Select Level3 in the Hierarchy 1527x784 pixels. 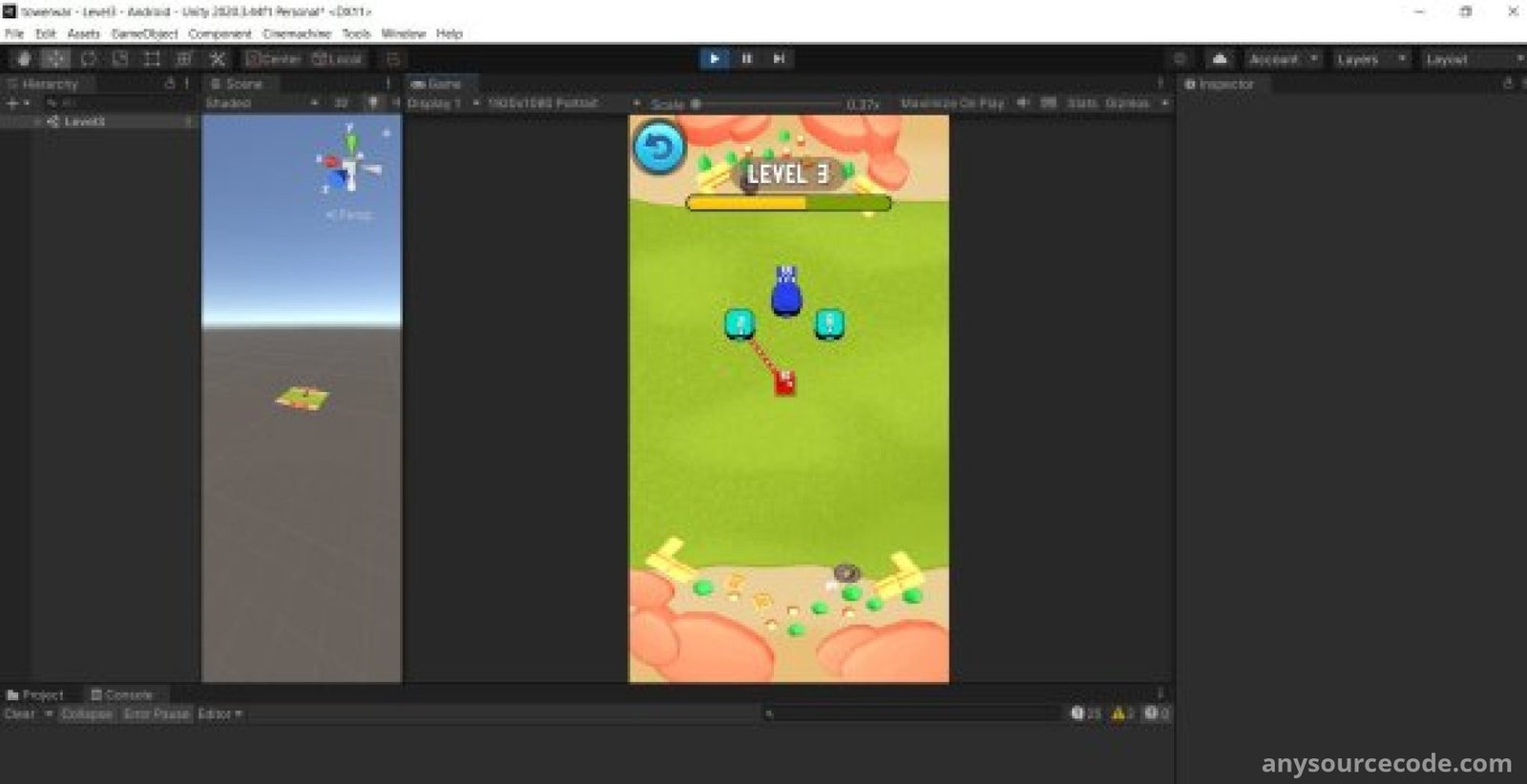[x=84, y=121]
